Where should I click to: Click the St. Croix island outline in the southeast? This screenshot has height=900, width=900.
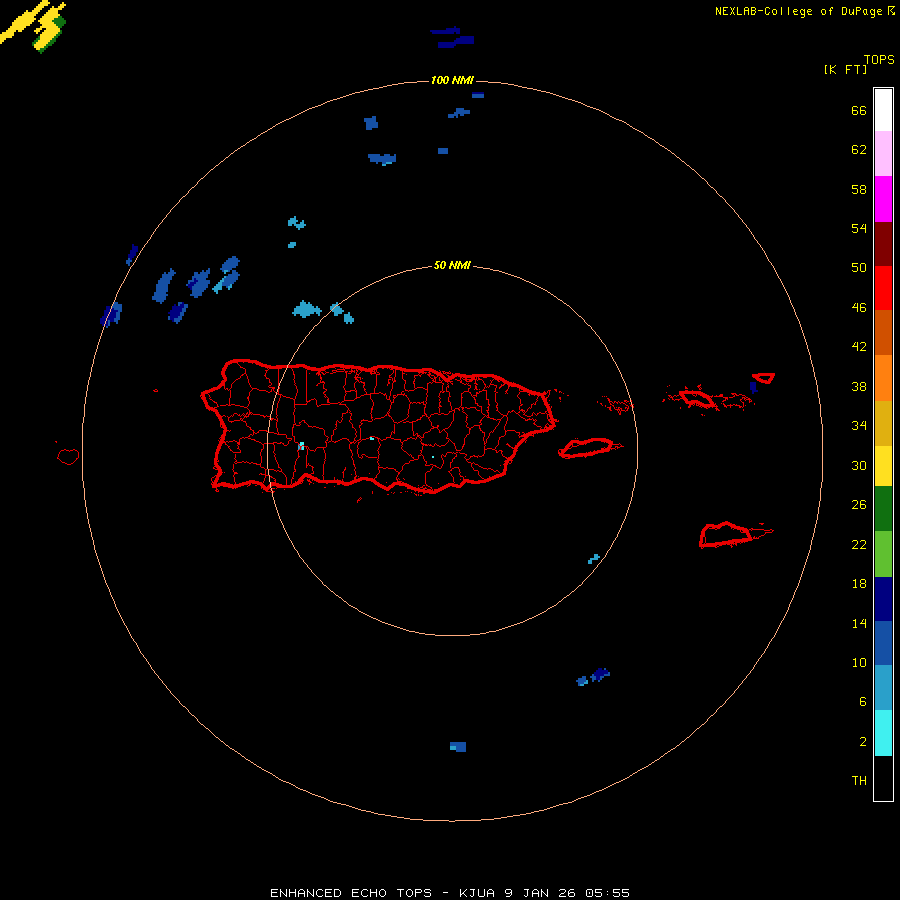(x=735, y=534)
